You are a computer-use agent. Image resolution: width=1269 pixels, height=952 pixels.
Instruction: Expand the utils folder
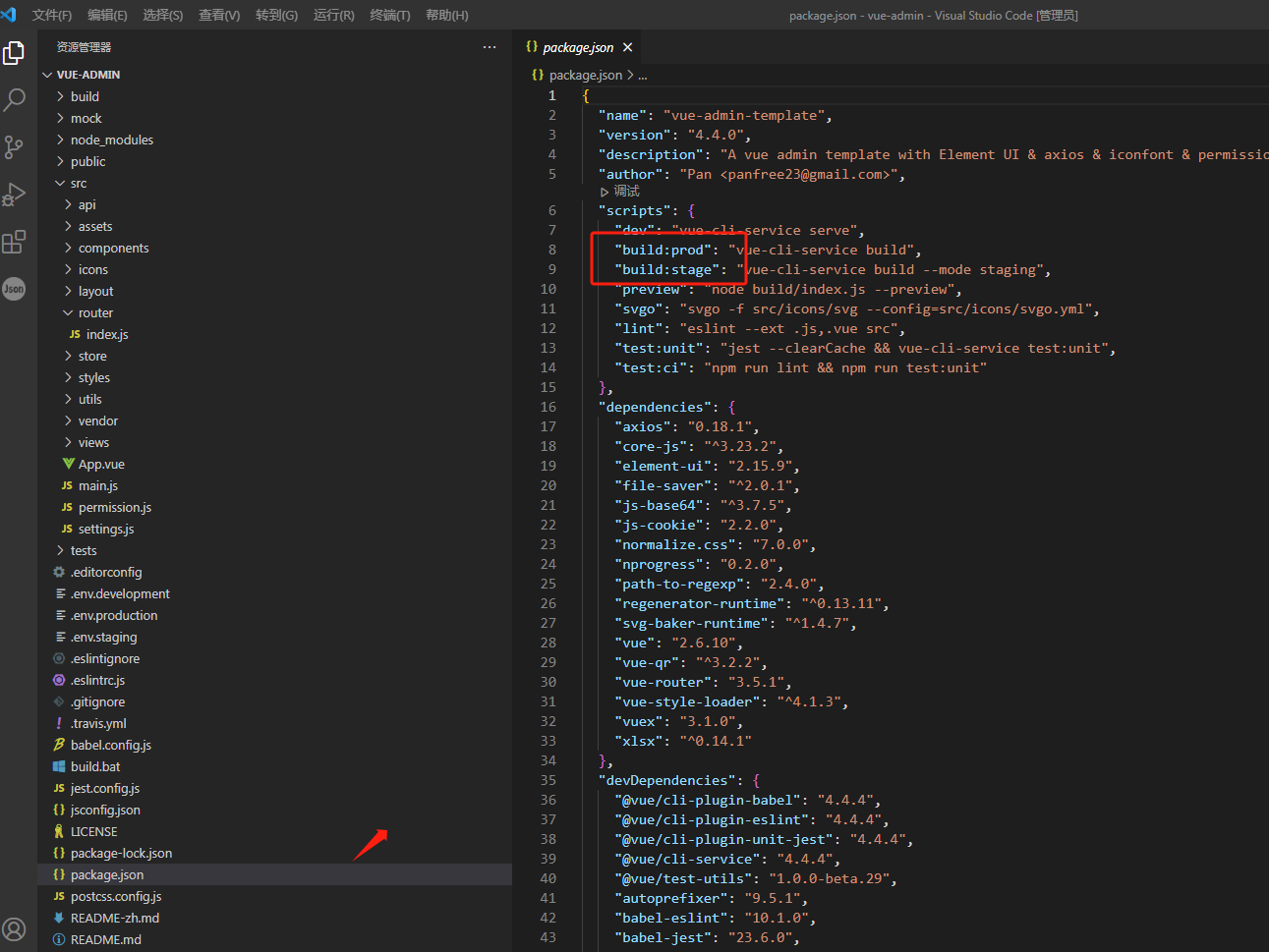point(275,399)
